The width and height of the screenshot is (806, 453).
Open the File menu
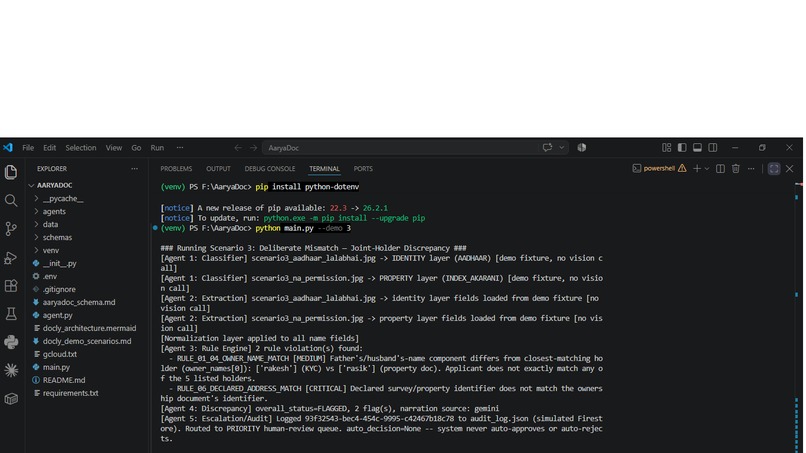(x=28, y=148)
